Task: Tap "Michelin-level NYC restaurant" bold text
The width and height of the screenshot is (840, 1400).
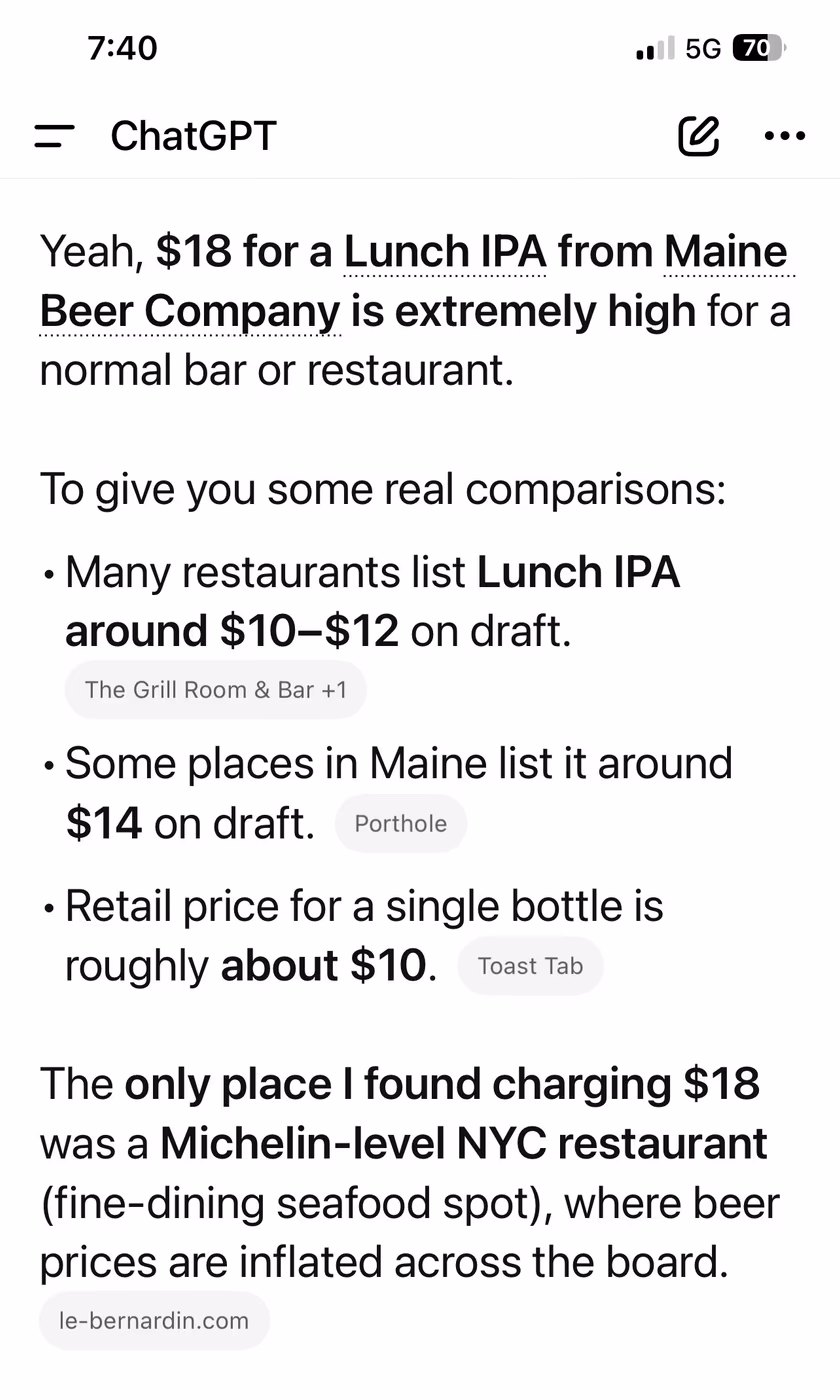Action: click(464, 1143)
